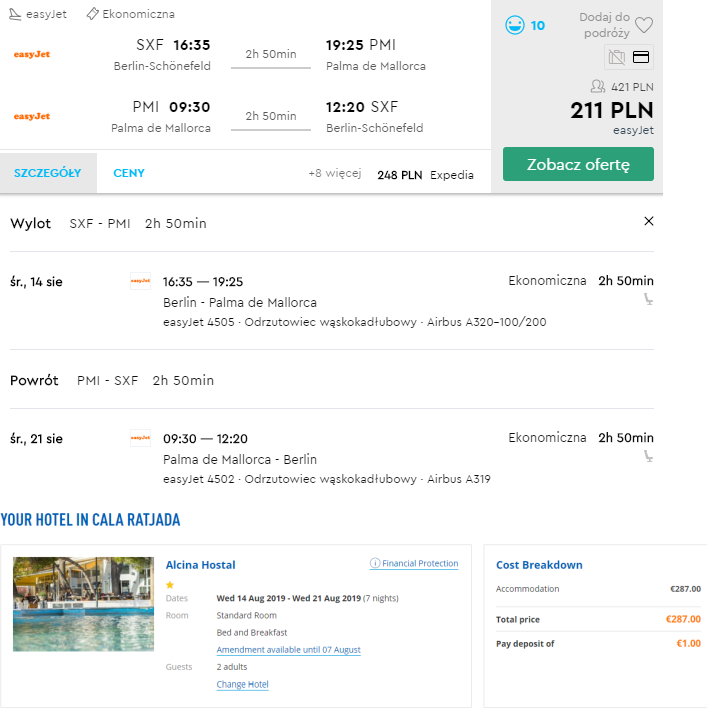This screenshot has width=707, height=709.
Task: Click seat icon for outbound 16:35 flight
Action: tap(648, 299)
